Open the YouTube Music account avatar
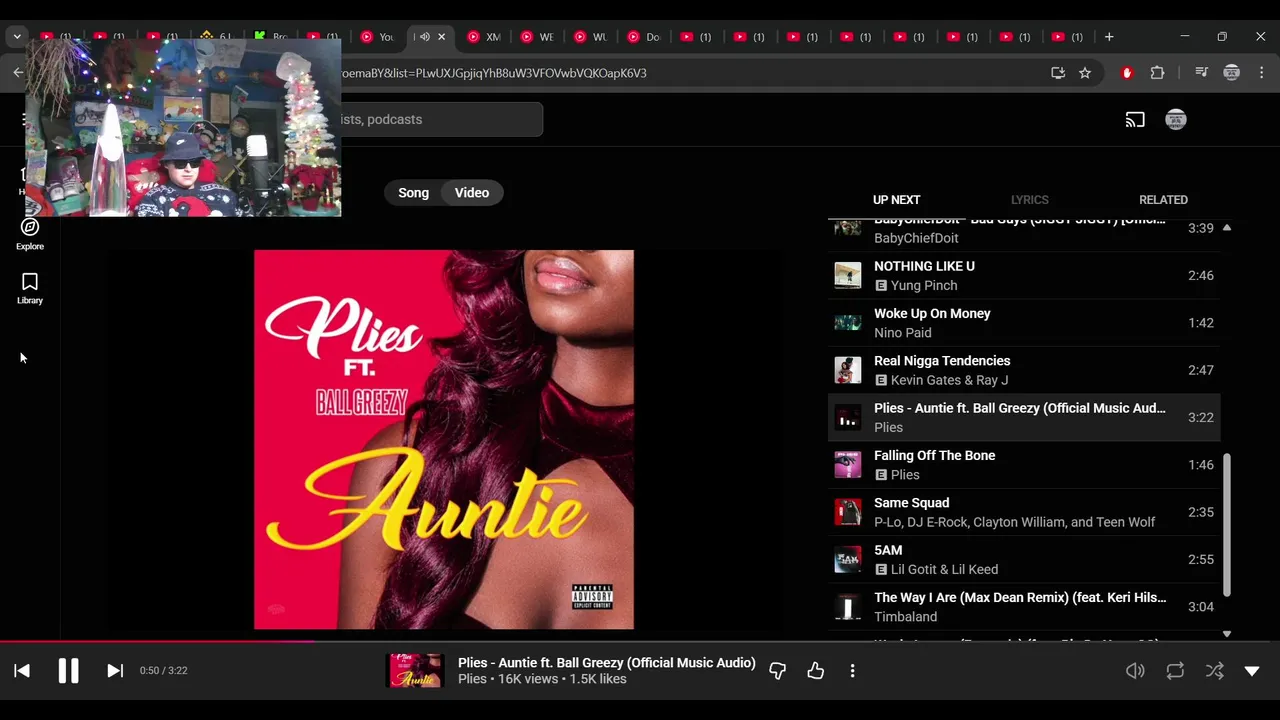This screenshot has width=1280, height=720. 1176,120
